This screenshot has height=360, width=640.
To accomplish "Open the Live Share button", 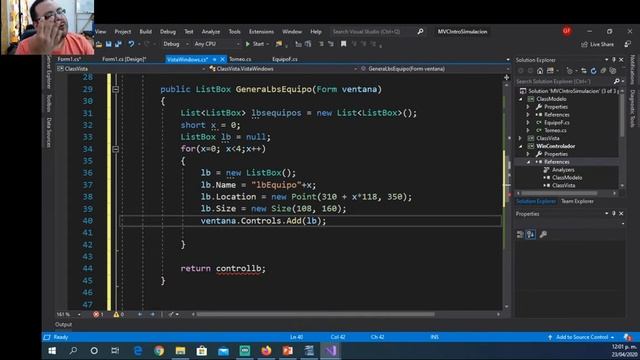I will coord(598,44).
